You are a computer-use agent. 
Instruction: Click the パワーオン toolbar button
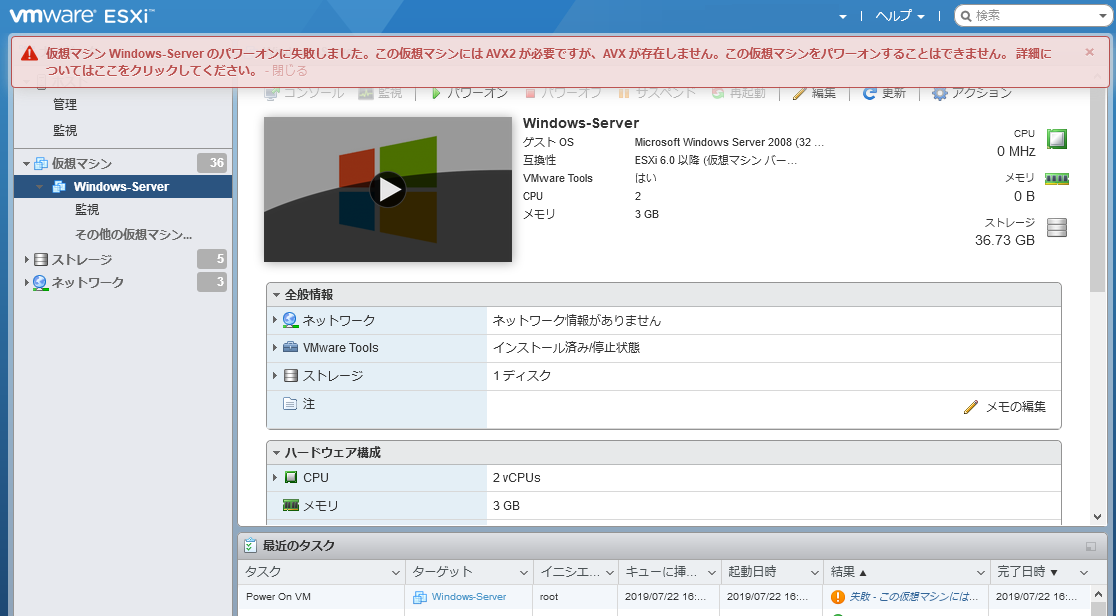[x=469, y=93]
